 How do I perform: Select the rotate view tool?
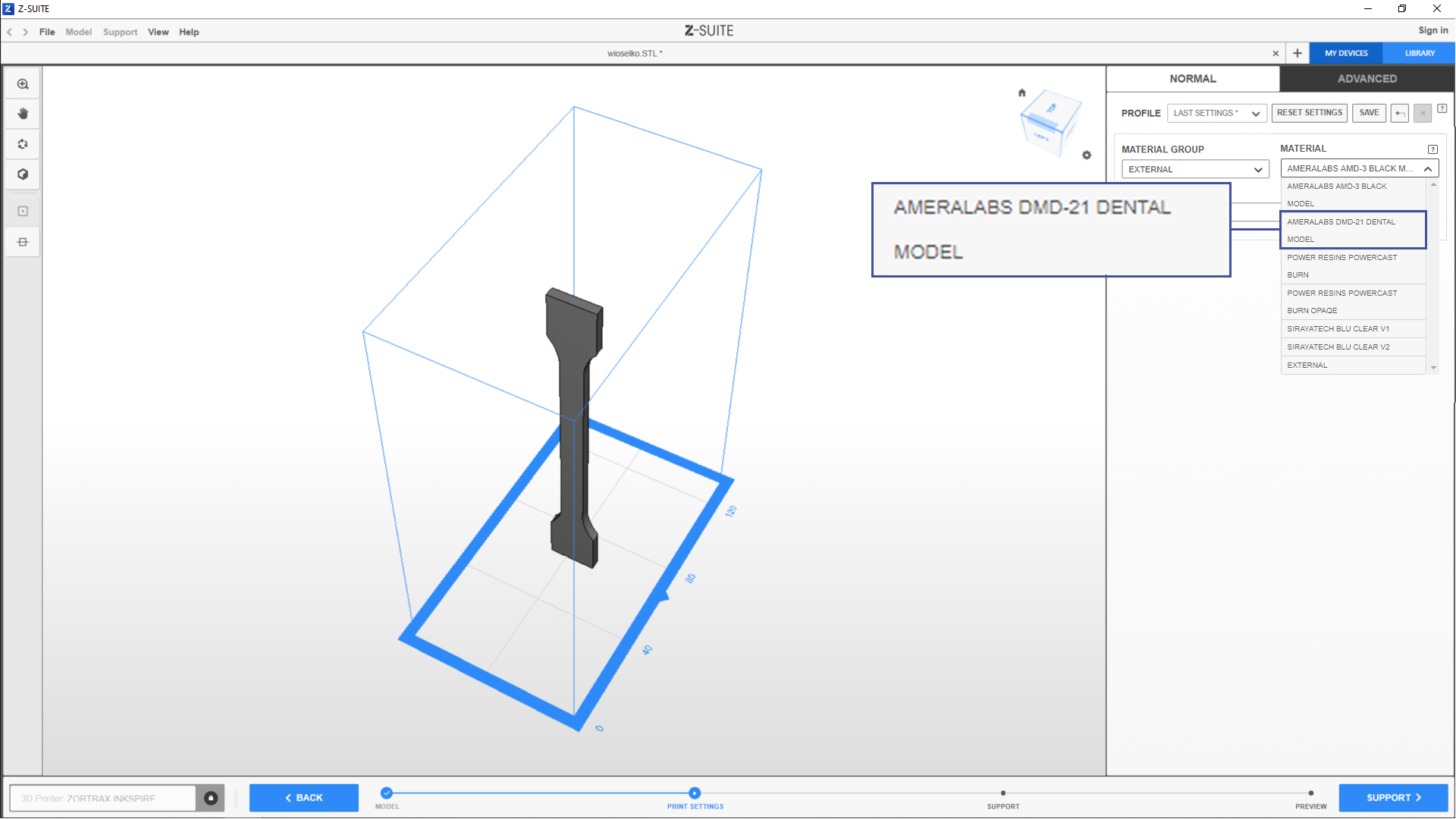[23, 144]
